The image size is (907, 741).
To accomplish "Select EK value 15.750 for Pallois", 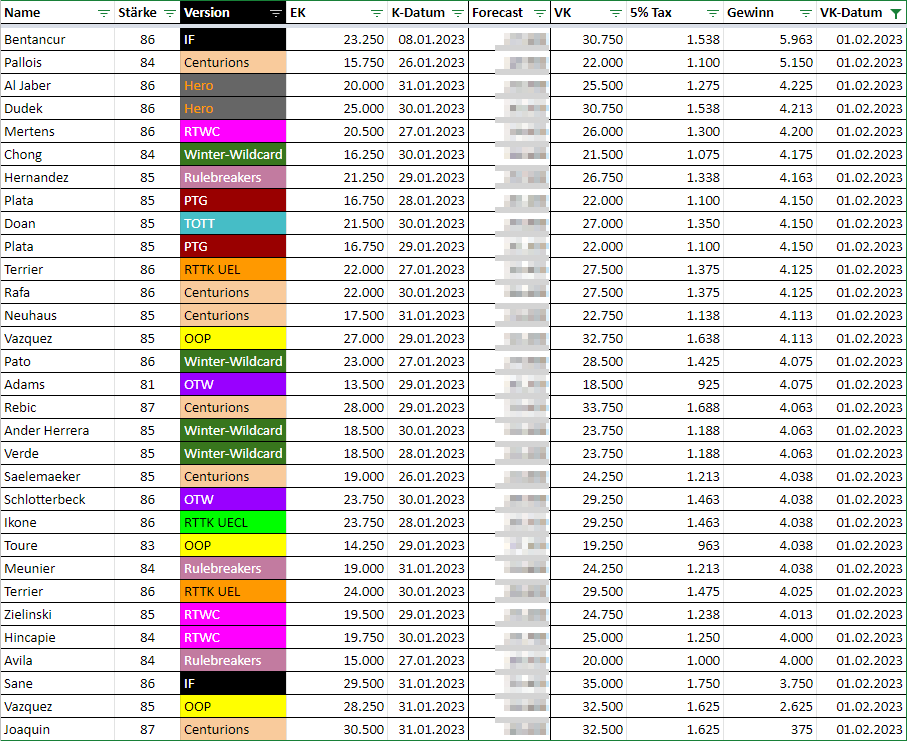I will (x=337, y=62).
